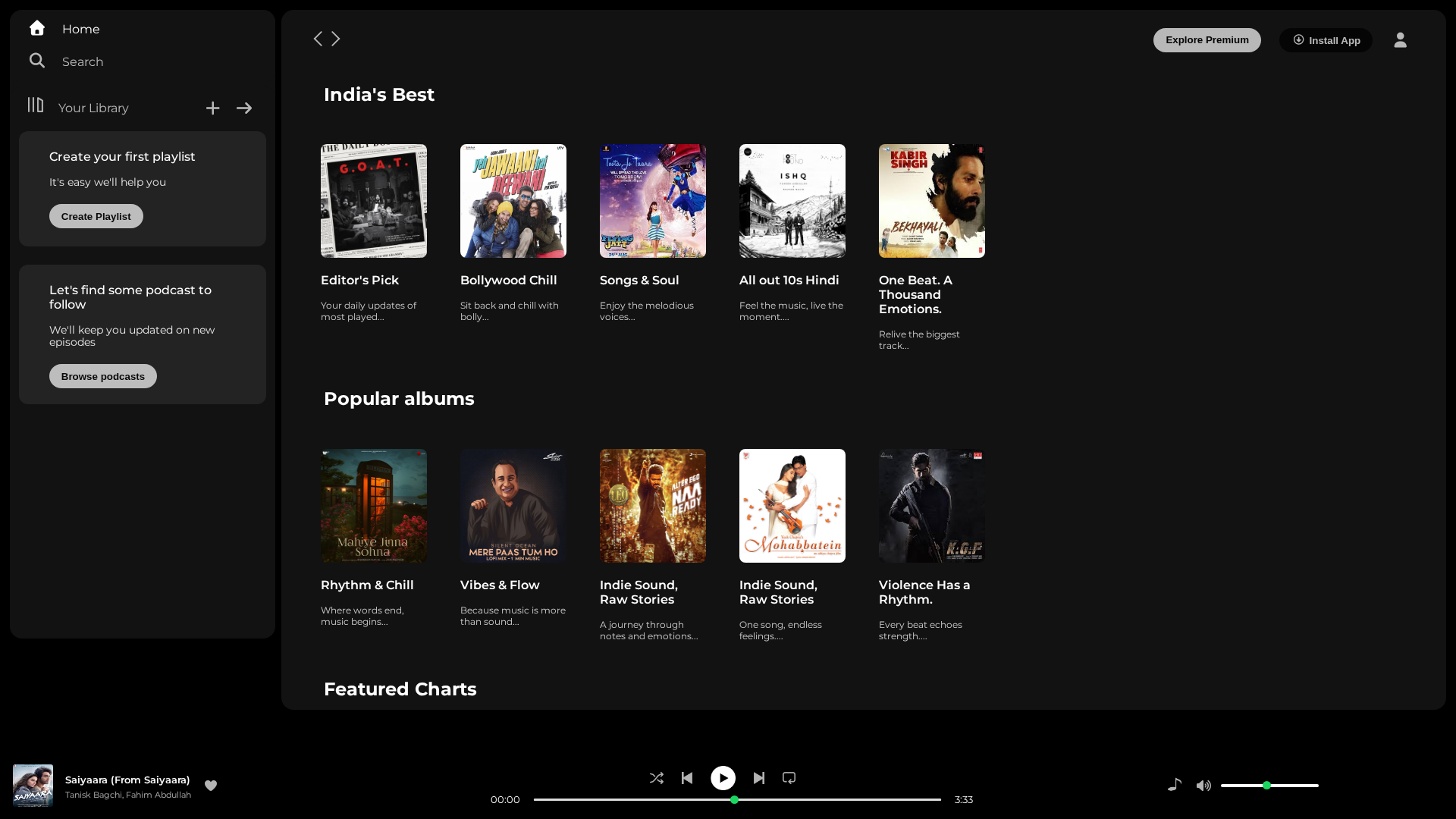Screen dimensions: 1456x819
Task: Open the Naa Ready album cover
Action: point(653,506)
